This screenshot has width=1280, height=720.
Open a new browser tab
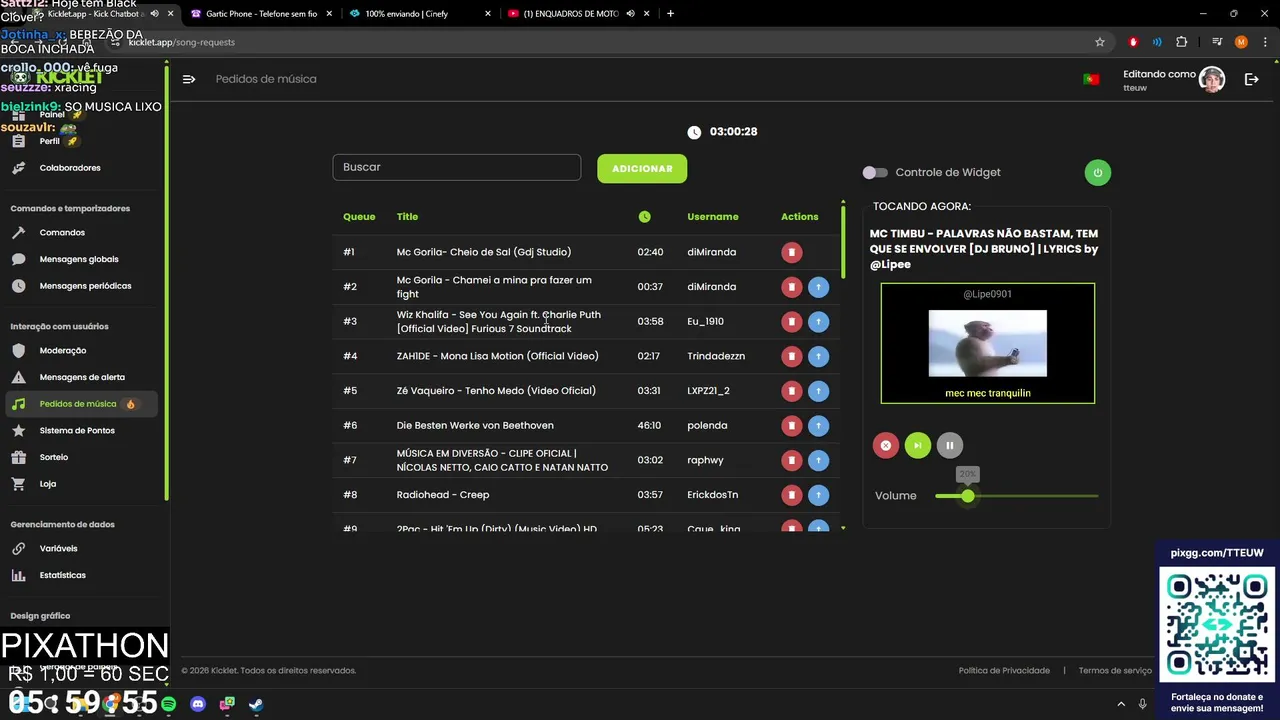tap(670, 14)
